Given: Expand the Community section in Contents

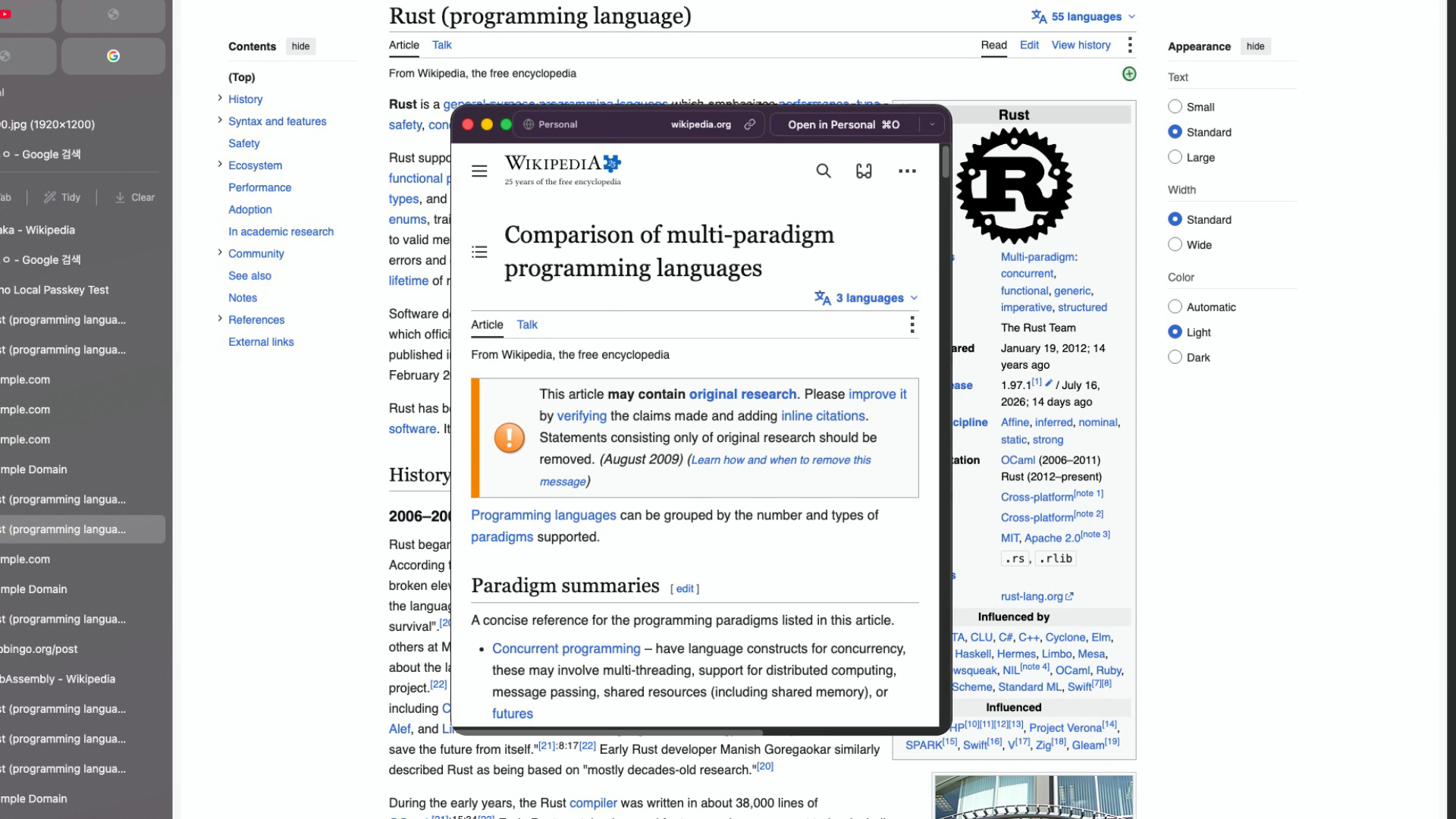Looking at the screenshot, I should point(220,253).
